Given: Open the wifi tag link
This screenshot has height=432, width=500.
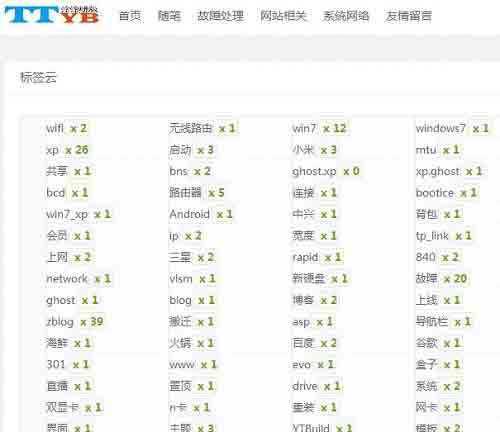Looking at the screenshot, I should (x=55, y=128).
